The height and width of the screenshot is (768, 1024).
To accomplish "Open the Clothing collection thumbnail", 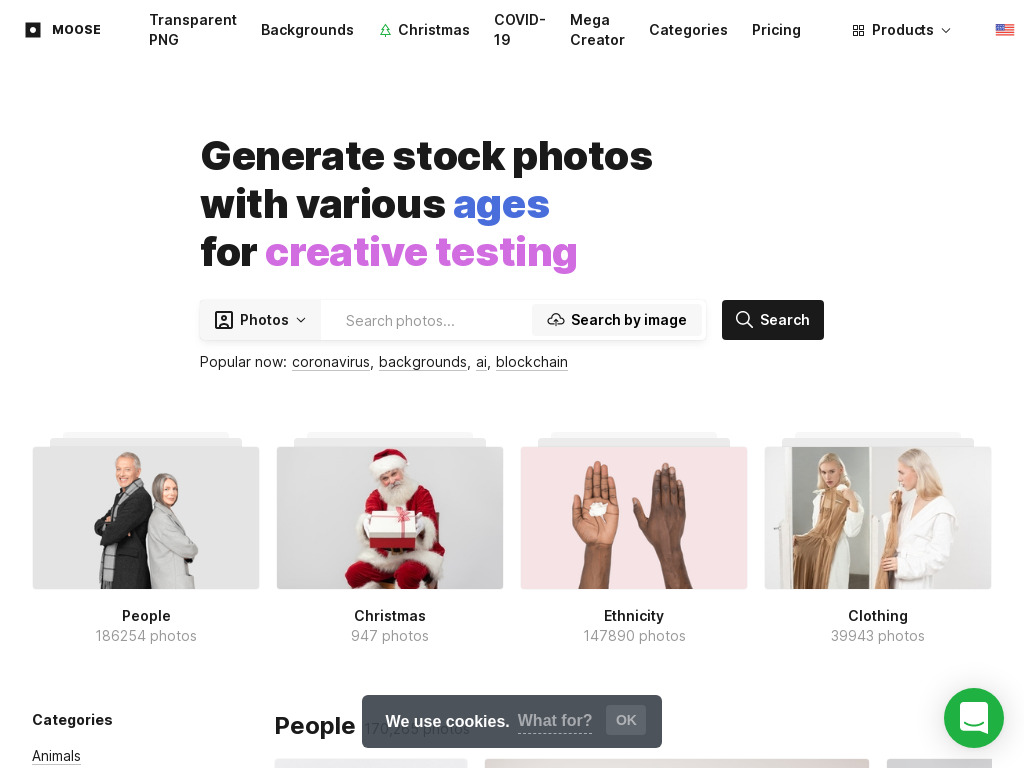I will (x=878, y=517).
